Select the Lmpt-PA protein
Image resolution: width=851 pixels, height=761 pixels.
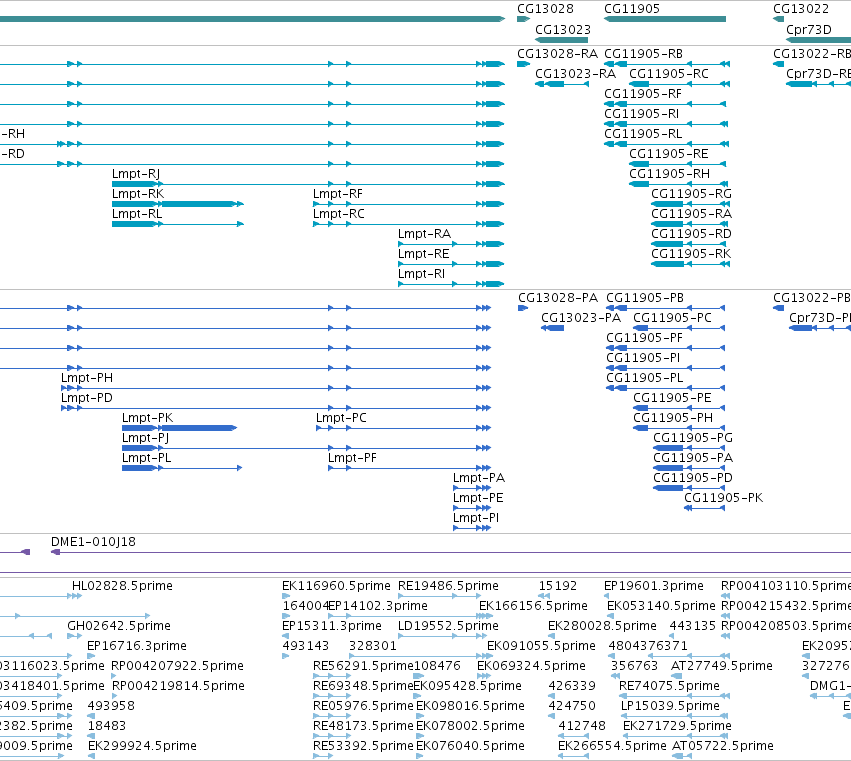[472, 489]
